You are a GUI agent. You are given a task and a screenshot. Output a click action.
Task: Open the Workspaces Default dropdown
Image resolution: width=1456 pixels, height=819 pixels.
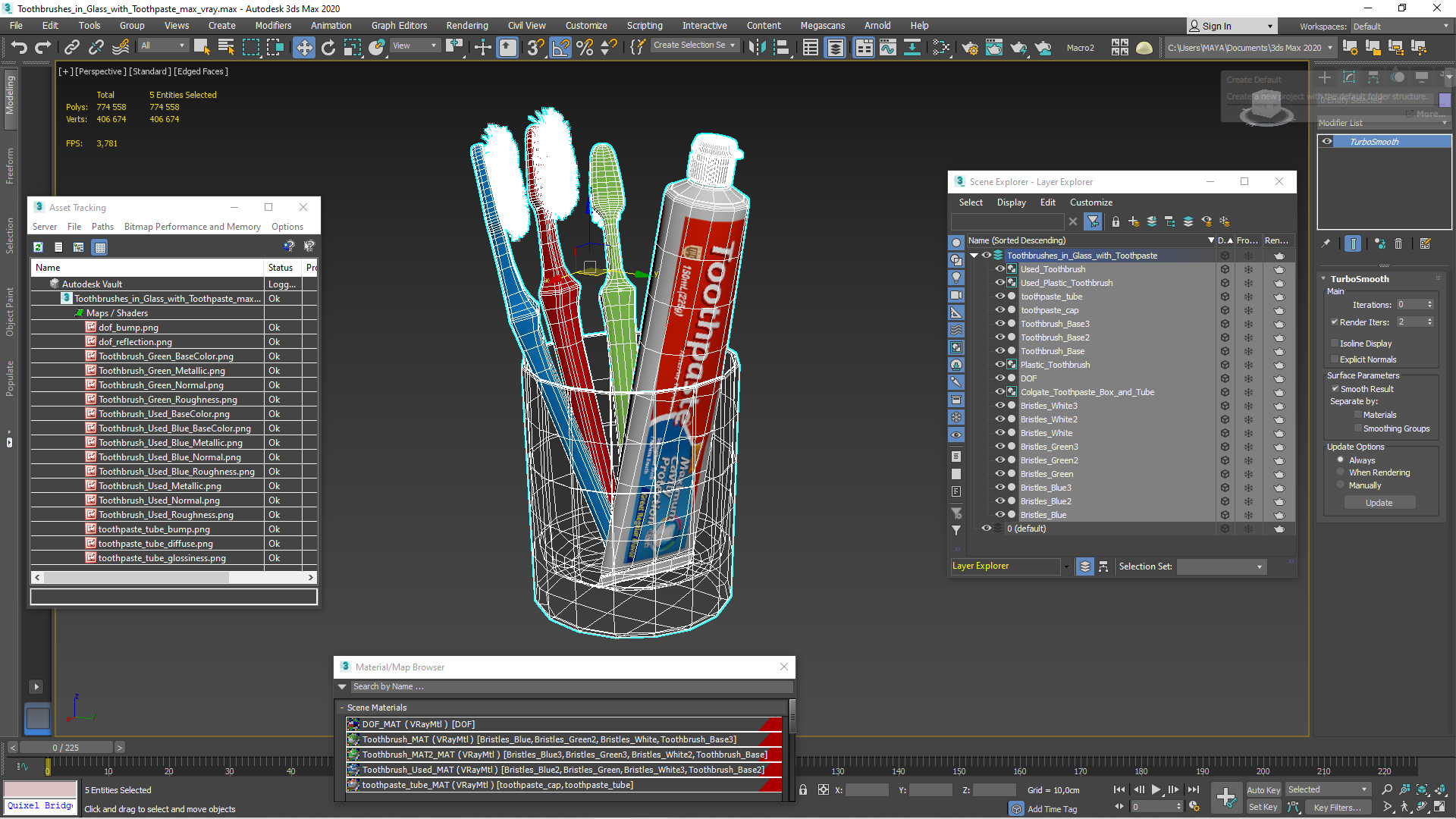[1401, 26]
